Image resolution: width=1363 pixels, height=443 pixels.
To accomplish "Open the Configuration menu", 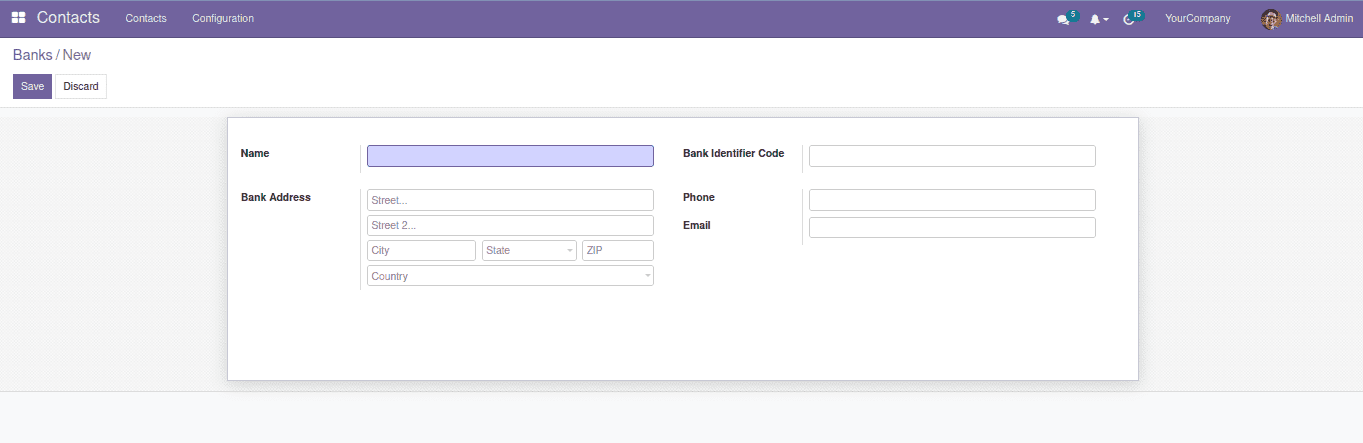I will click(223, 19).
